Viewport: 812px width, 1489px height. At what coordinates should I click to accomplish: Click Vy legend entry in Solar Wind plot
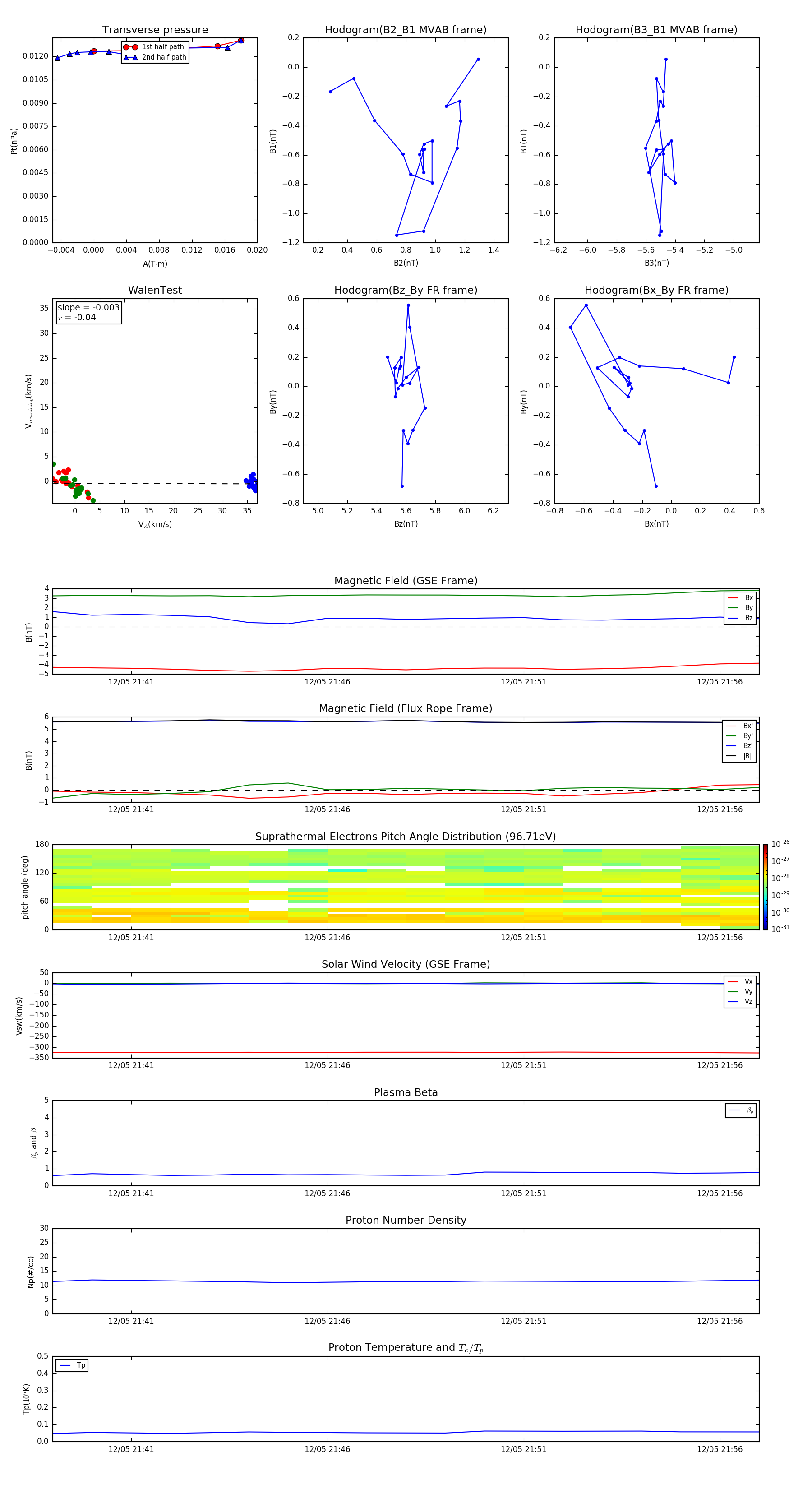(x=740, y=991)
